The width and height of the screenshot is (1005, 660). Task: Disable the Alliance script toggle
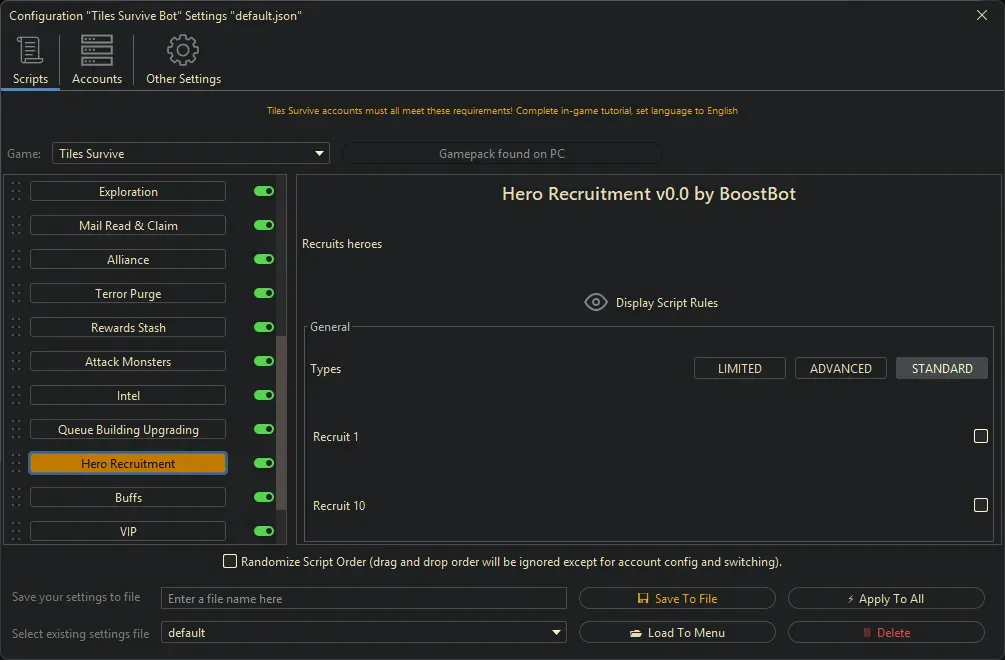[264, 260]
